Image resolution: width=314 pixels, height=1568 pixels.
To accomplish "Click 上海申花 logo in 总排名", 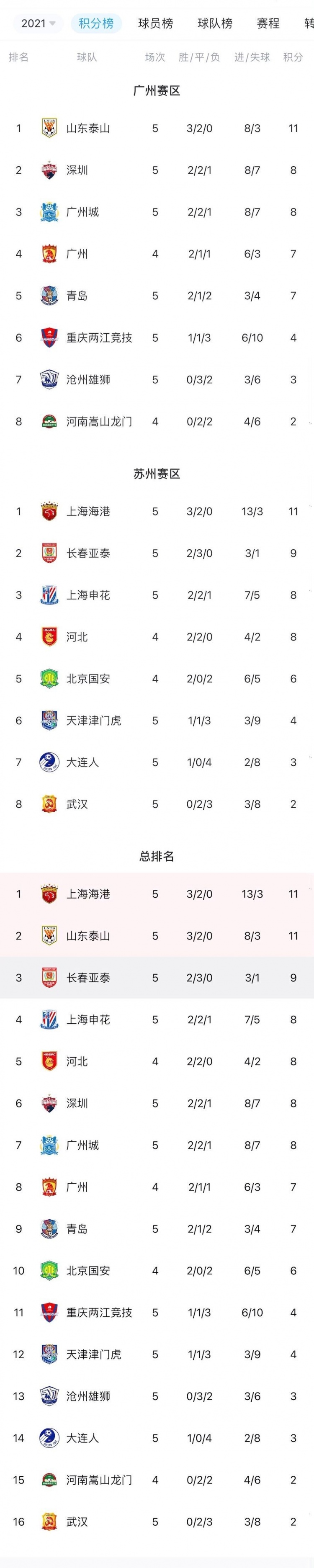I will [49, 1020].
